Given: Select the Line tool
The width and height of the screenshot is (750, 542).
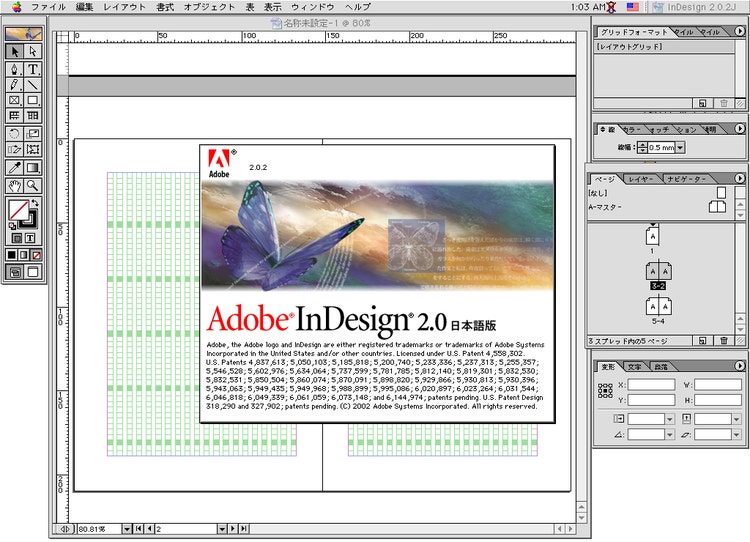Looking at the screenshot, I should click(33, 85).
